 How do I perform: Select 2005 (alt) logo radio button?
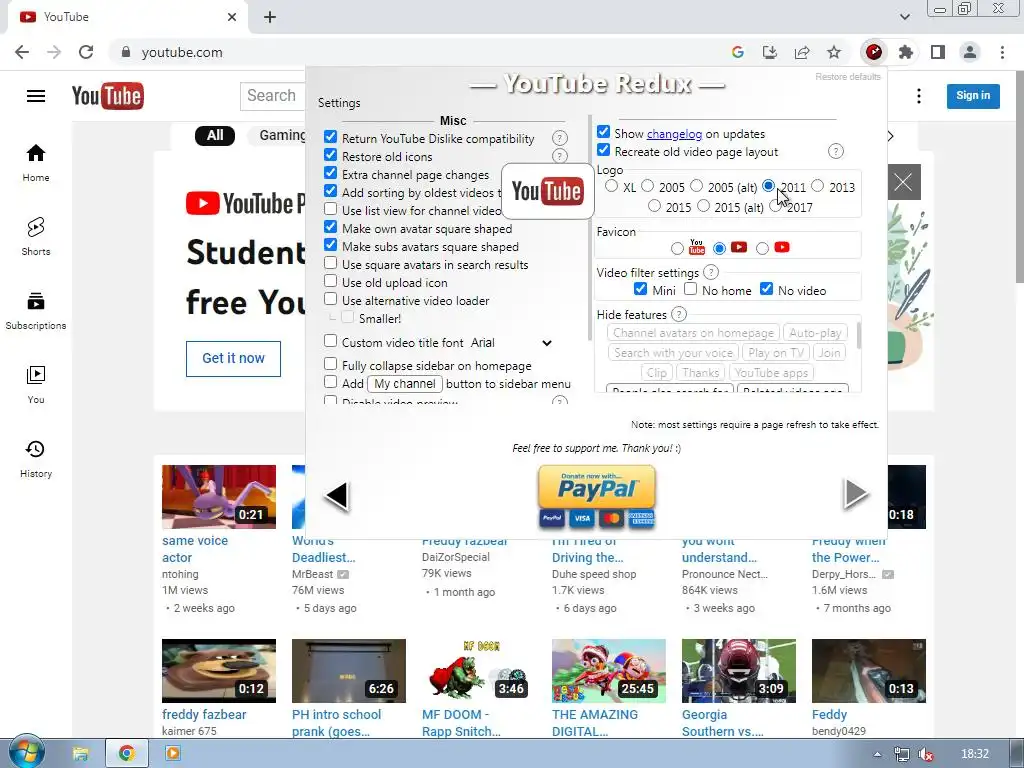(697, 186)
